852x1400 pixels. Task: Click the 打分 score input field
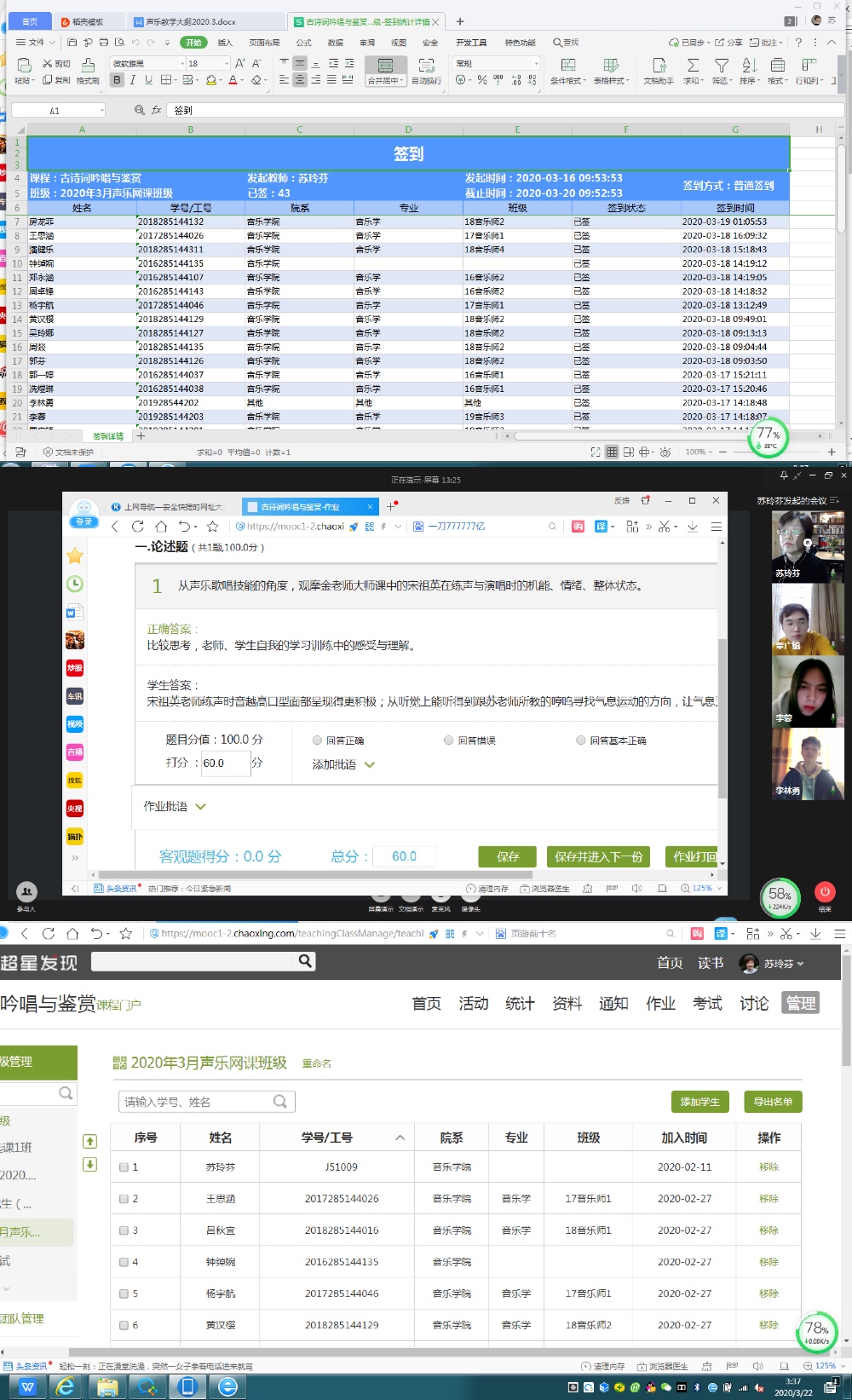(225, 763)
